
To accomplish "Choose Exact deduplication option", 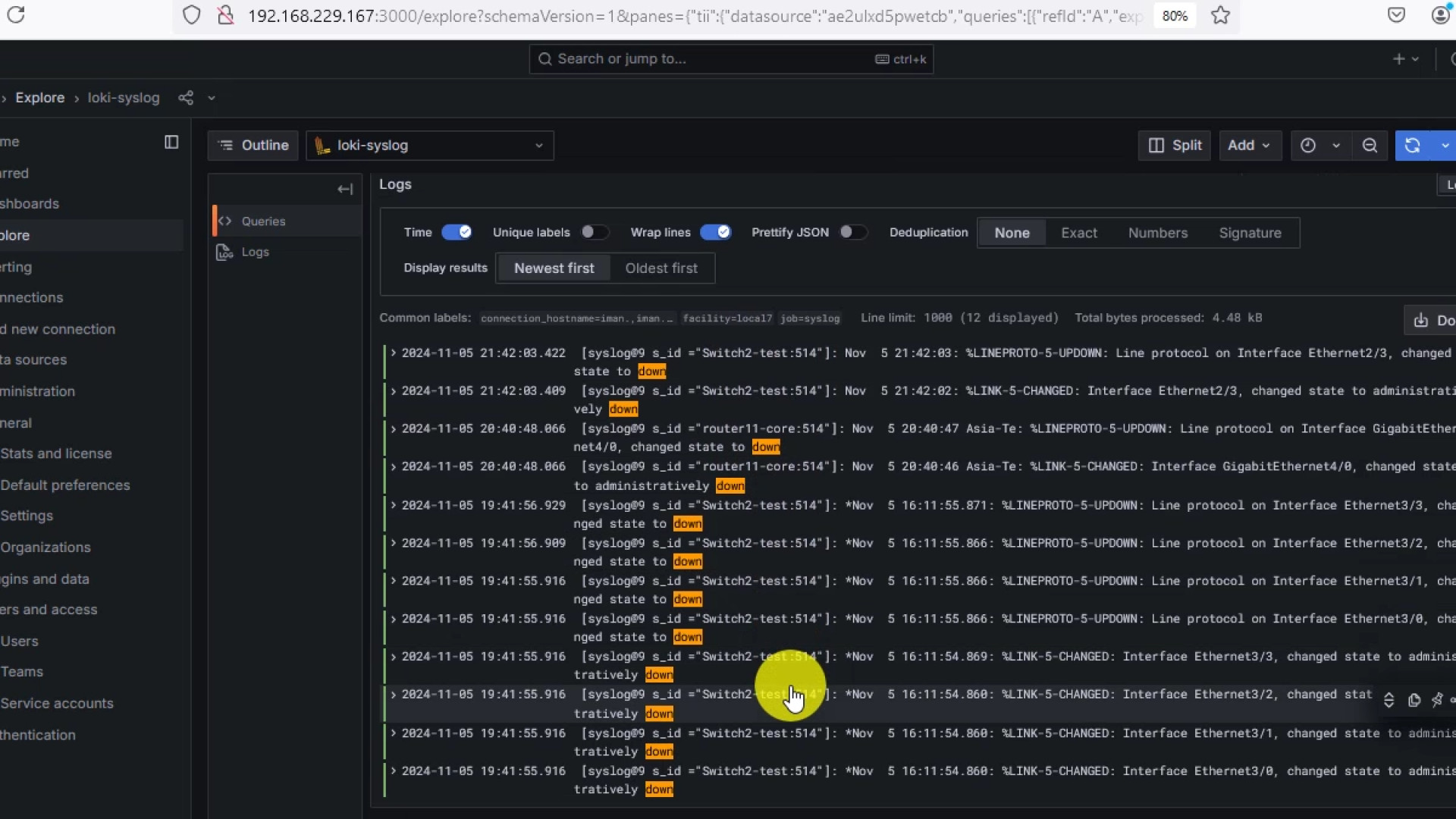I will [1078, 233].
